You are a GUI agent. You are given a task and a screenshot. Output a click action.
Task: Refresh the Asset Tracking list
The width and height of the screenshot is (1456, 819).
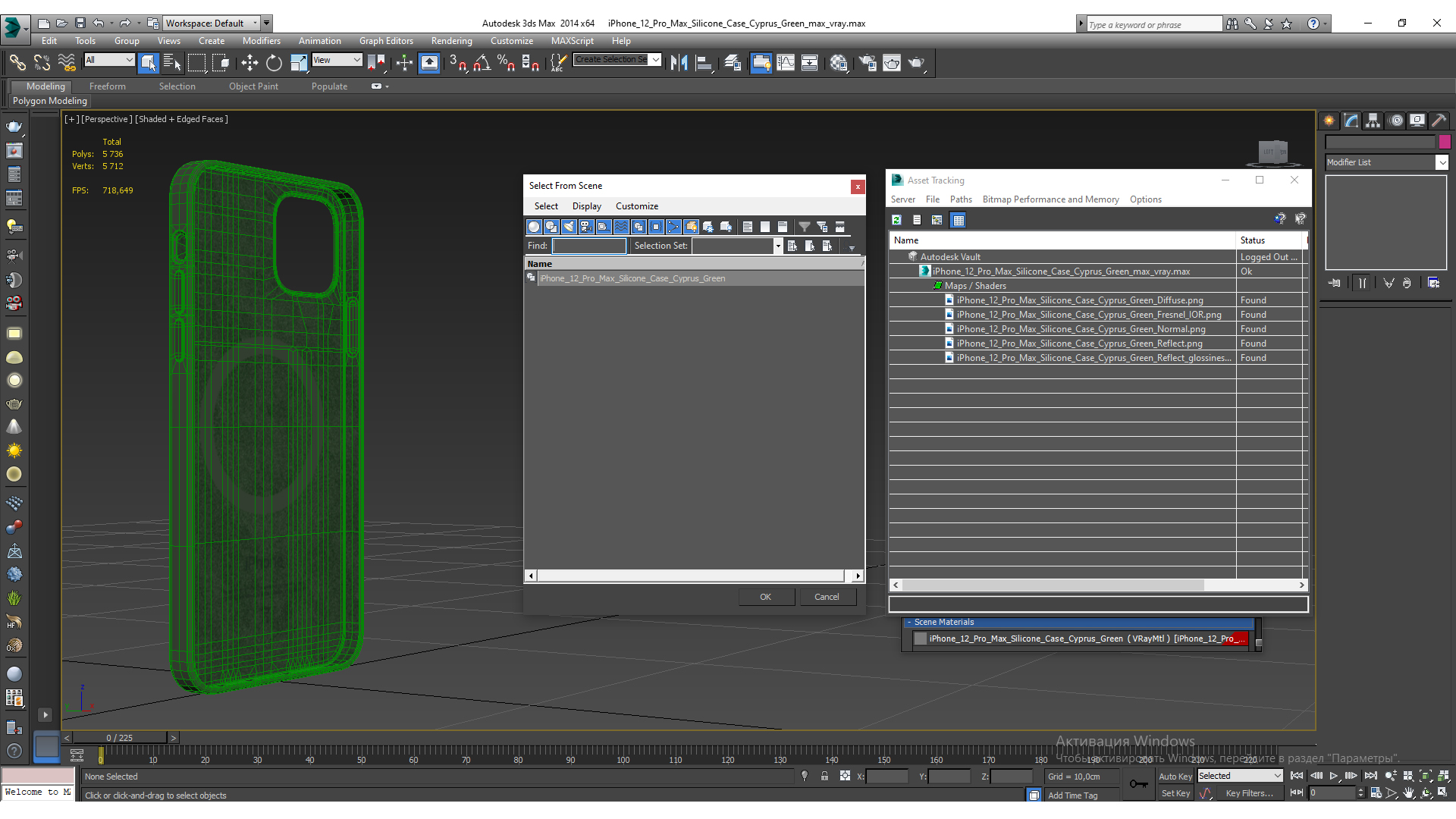pyautogui.click(x=896, y=220)
